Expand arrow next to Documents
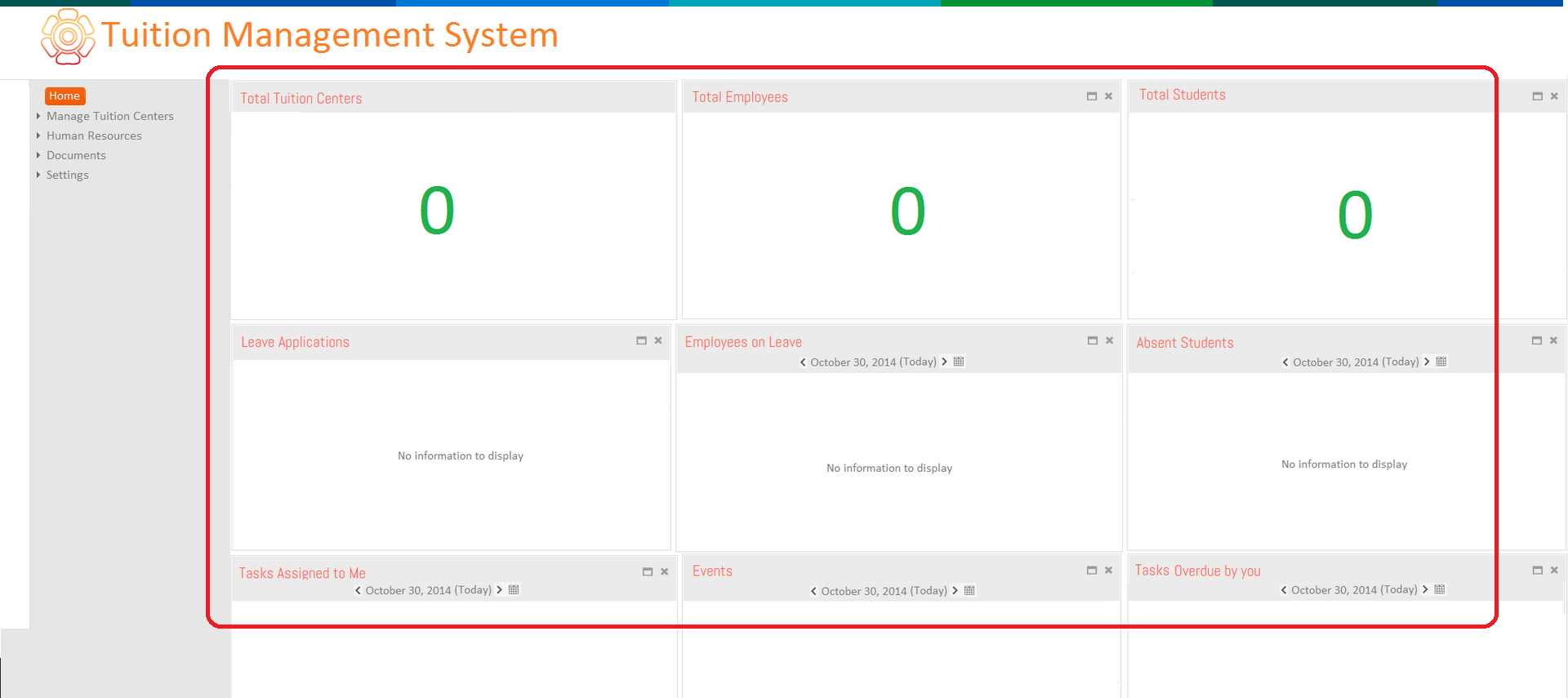 pyautogui.click(x=38, y=155)
